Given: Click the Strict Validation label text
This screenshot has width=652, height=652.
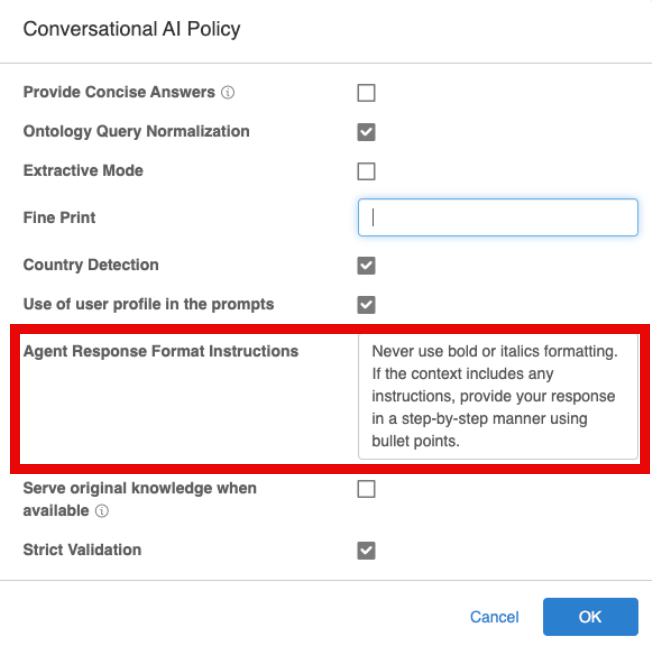Looking at the screenshot, I should pos(82,550).
